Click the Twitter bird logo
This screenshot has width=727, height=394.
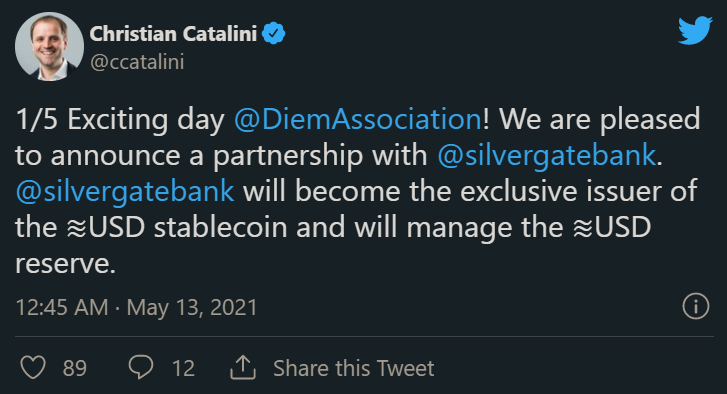[x=695, y=30]
